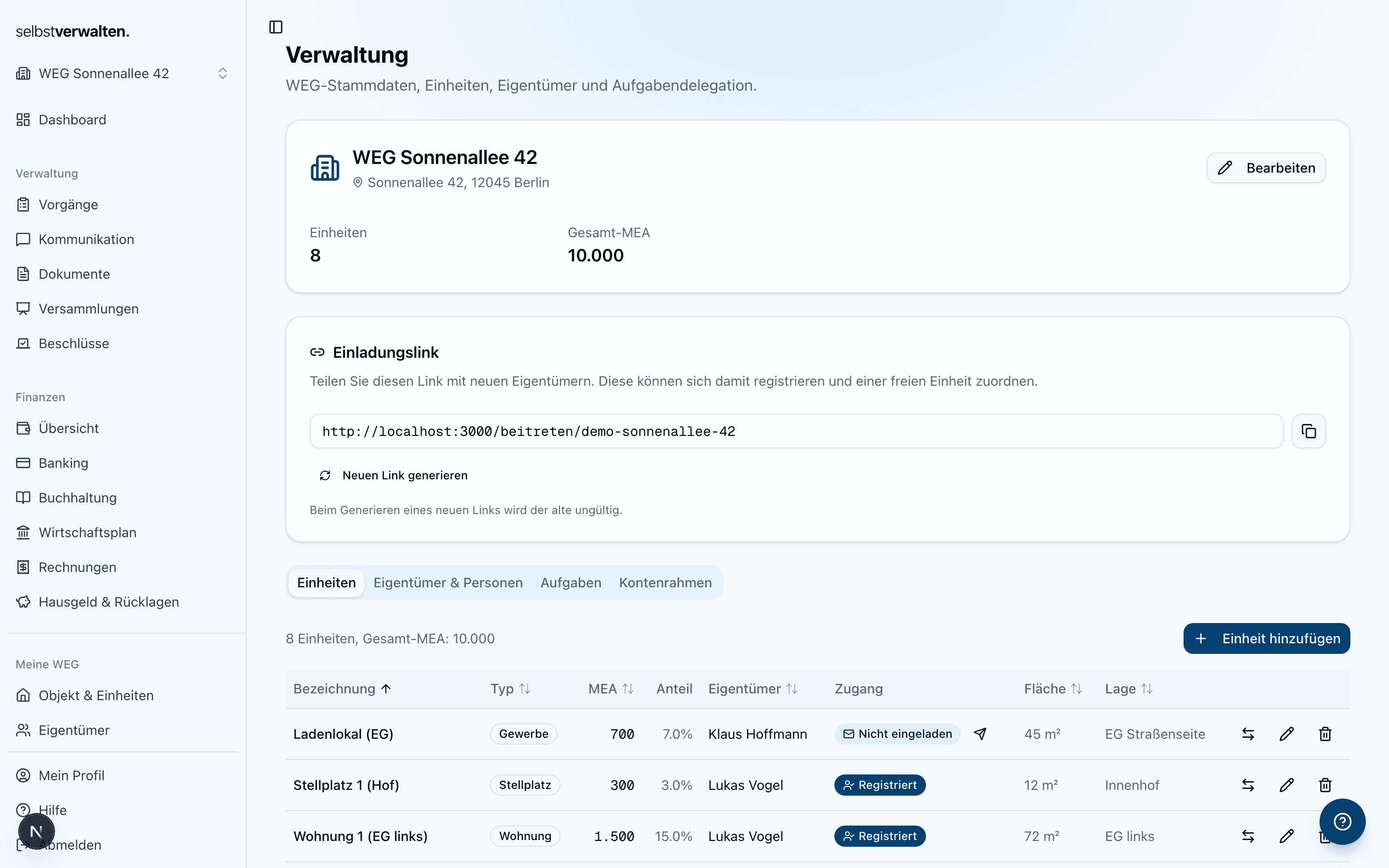Image resolution: width=1389 pixels, height=868 pixels.
Task: Transfer ownership of Ladenlokal (EG)
Action: tap(1248, 733)
